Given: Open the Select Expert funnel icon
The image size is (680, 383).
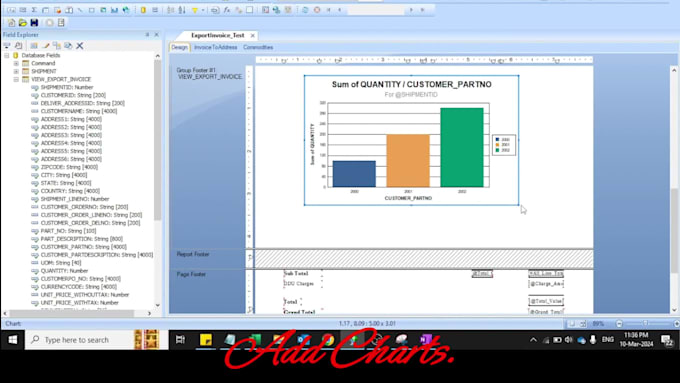Looking at the screenshot, I should point(195,10).
